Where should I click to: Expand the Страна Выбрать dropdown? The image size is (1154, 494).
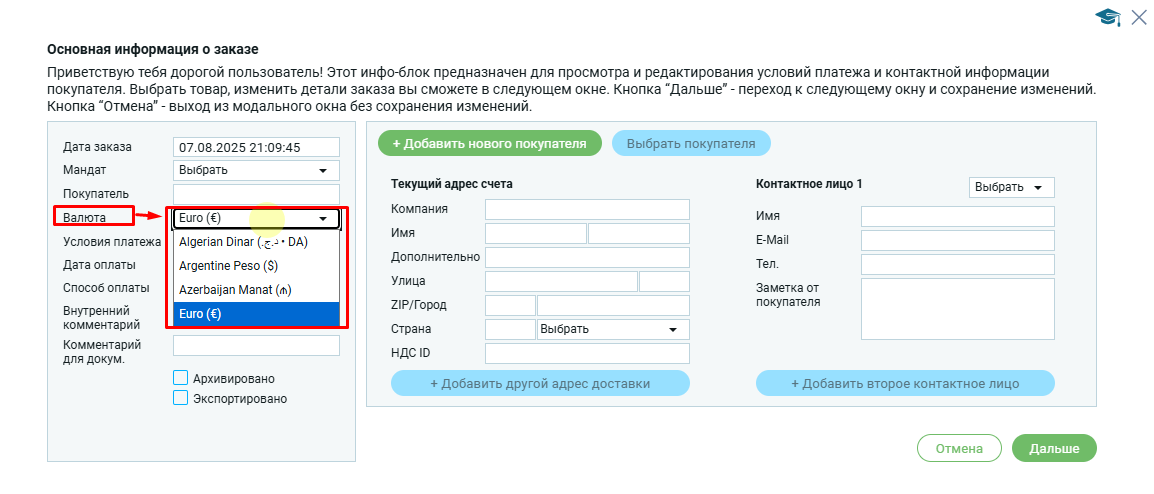pyautogui.click(x=613, y=329)
